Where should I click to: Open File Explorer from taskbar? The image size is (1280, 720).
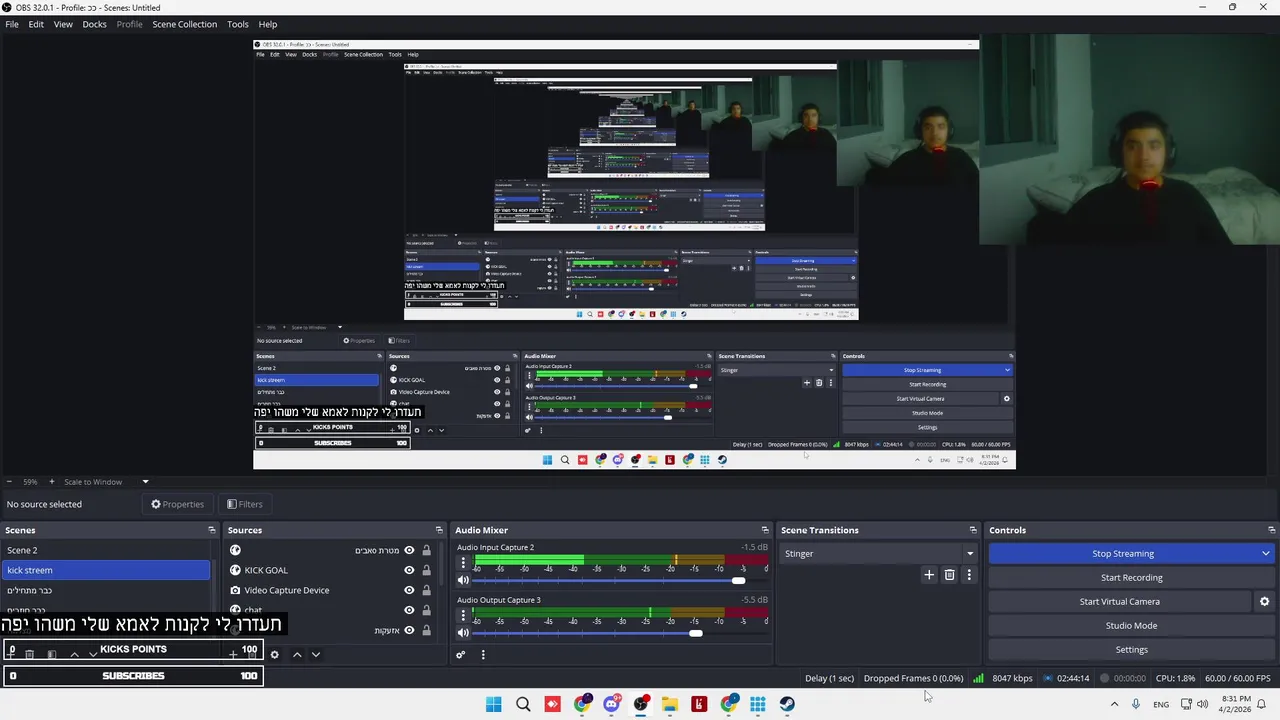[670, 704]
